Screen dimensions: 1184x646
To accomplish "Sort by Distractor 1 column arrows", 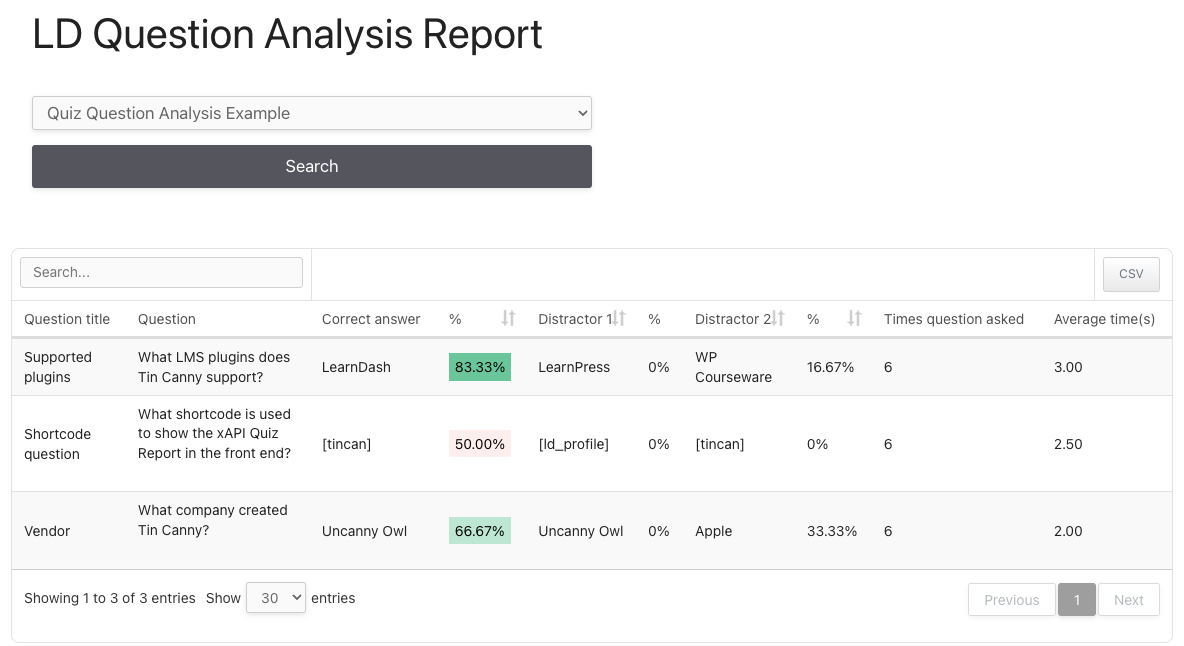I will click(x=619, y=319).
